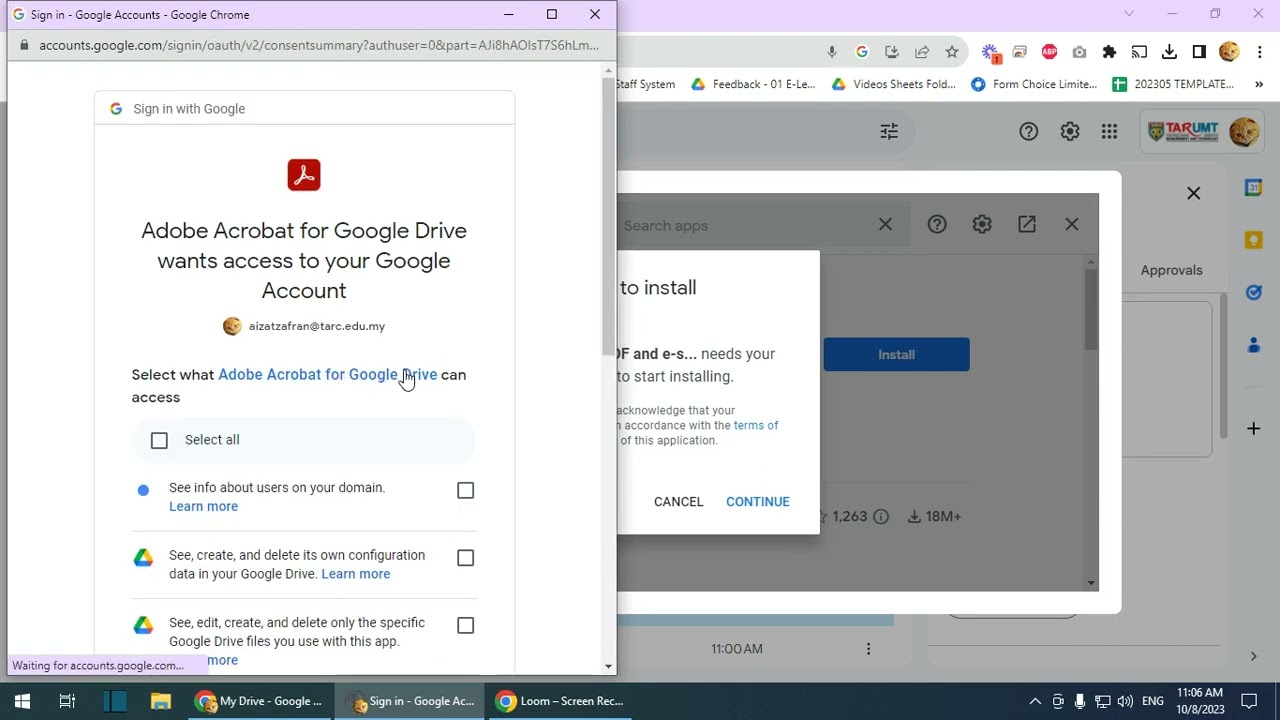Open Google Drive settings gear
The height and width of the screenshot is (720, 1280).
1070,131
